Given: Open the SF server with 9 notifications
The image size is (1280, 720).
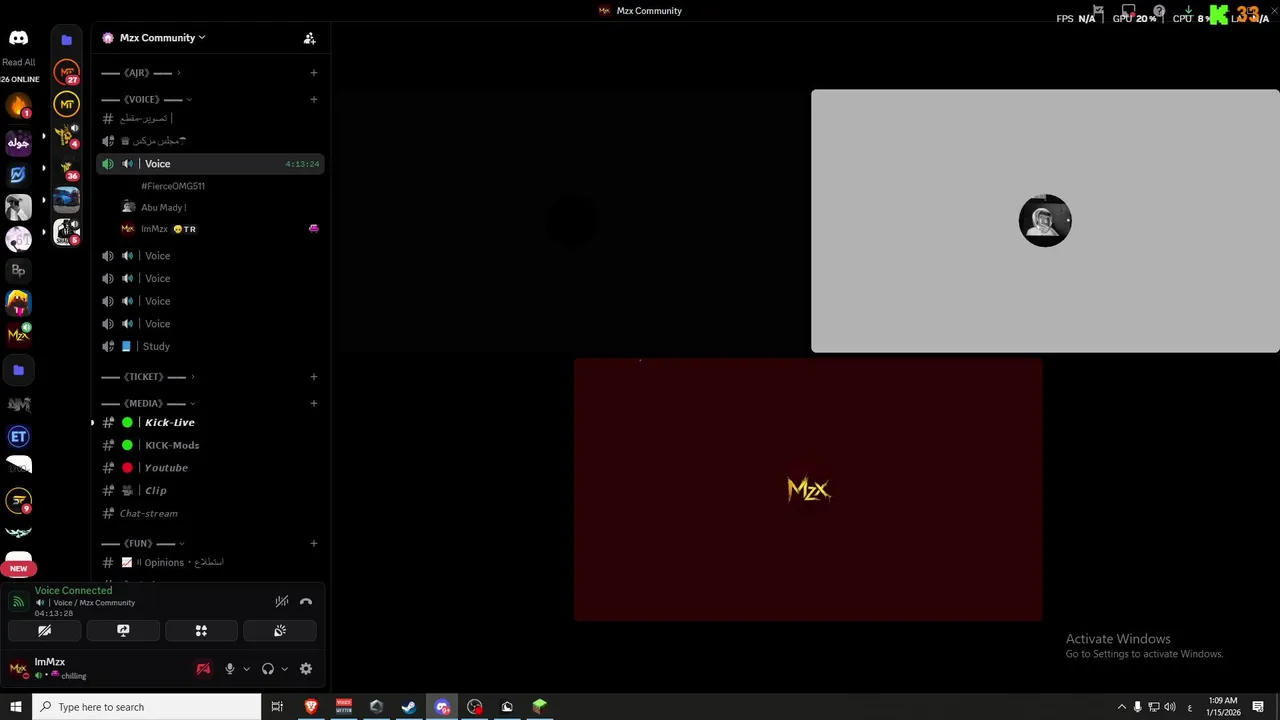Looking at the screenshot, I should [x=18, y=500].
